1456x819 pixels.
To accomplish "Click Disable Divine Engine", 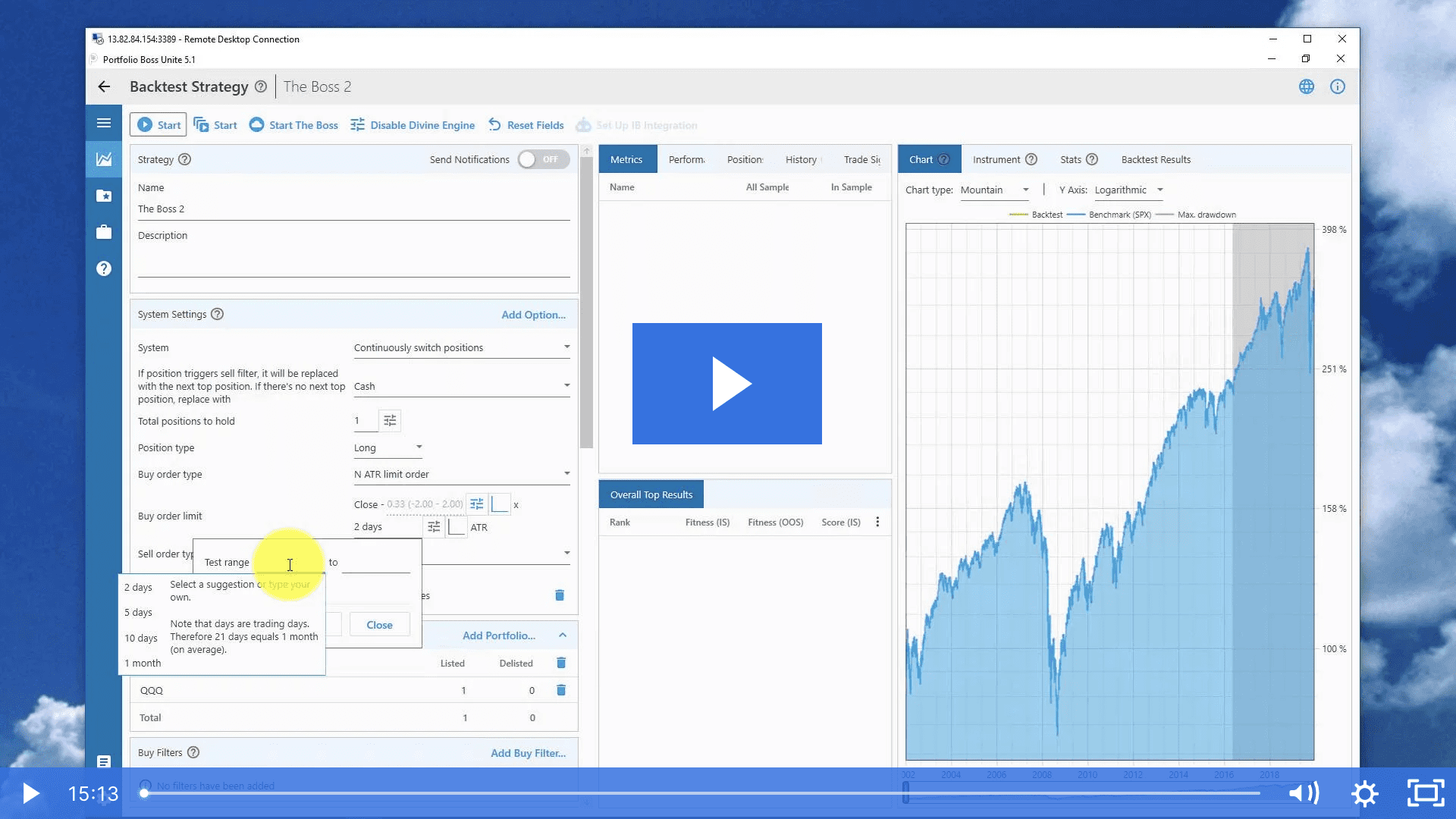I will (x=413, y=125).
